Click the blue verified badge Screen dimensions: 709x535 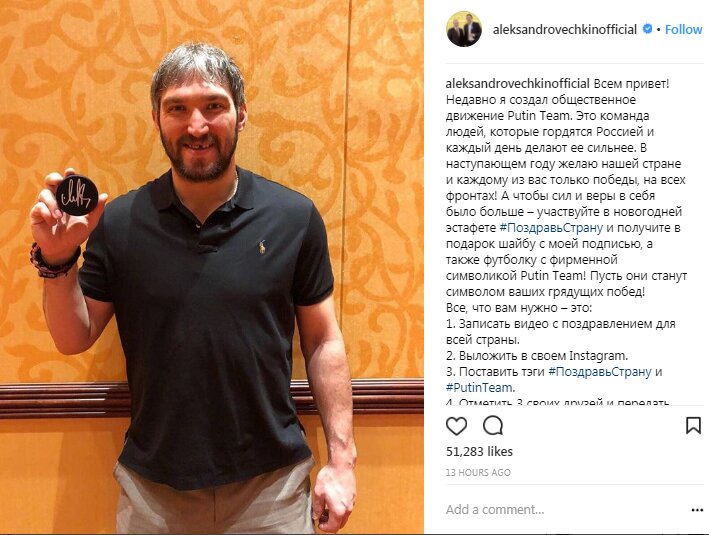coord(648,29)
